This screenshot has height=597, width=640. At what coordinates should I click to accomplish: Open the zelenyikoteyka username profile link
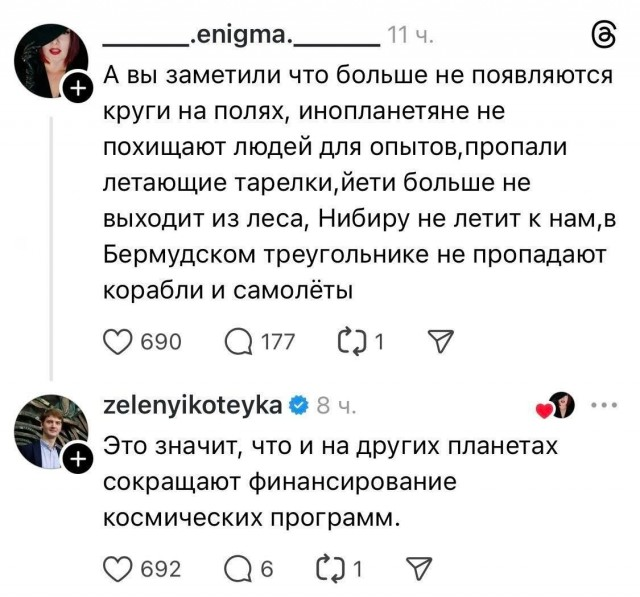pos(192,405)
